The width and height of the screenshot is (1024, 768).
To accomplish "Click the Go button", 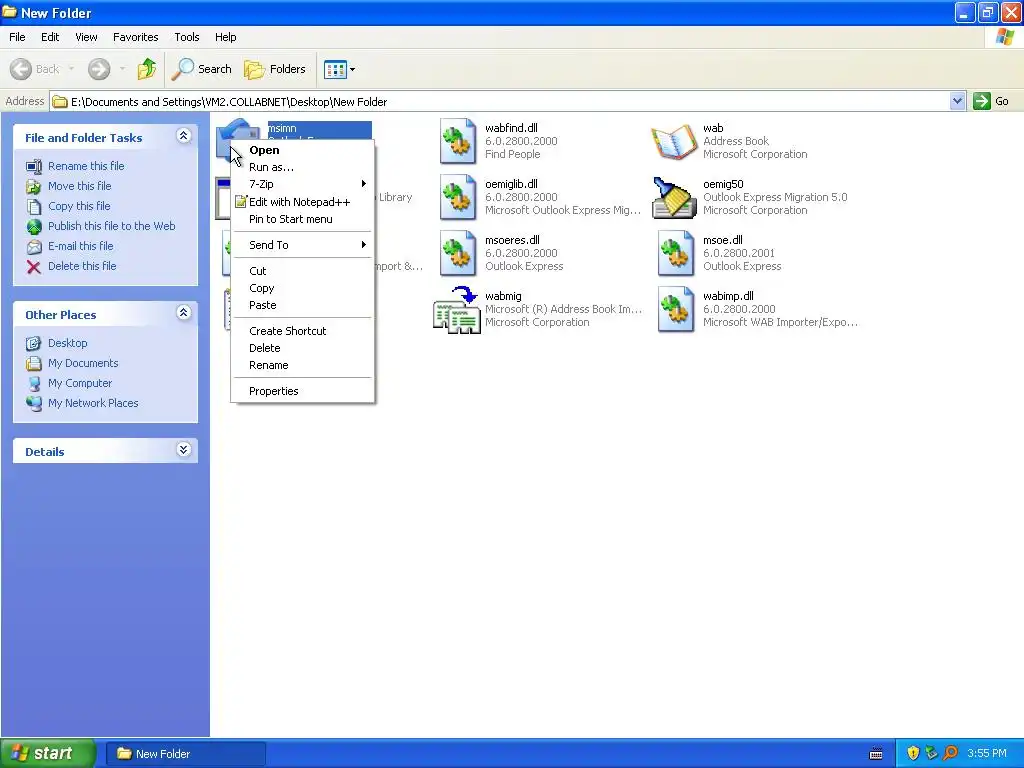I will click(x=991, y=101).
